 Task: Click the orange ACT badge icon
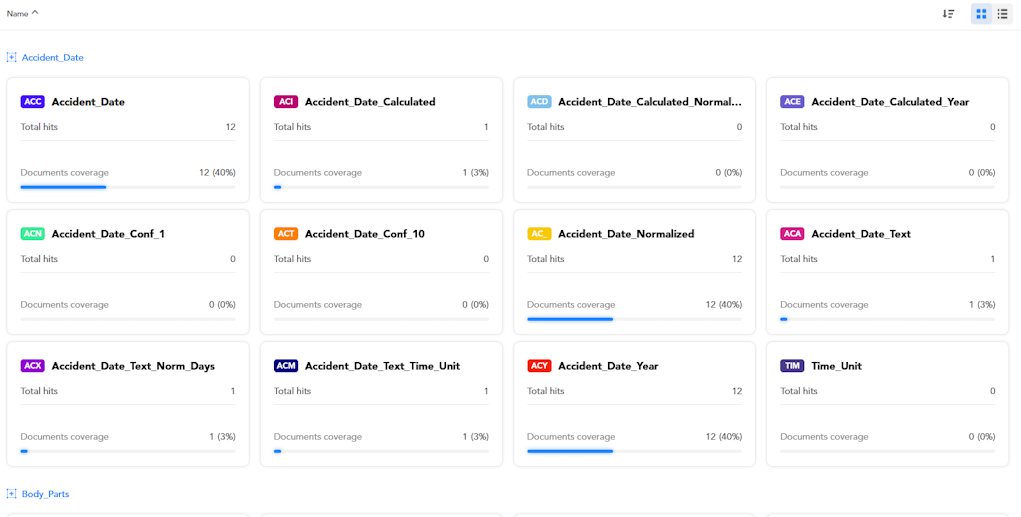tap(286, 234)
